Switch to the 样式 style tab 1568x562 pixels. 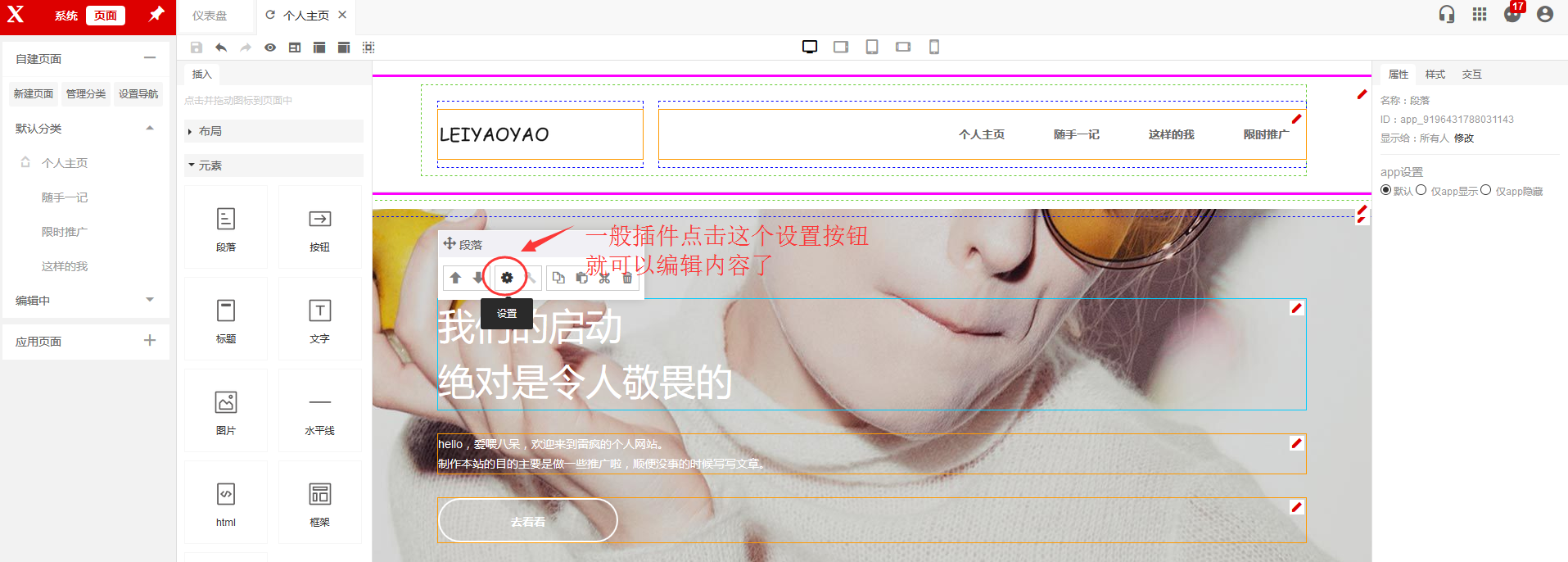[1435, 75]
